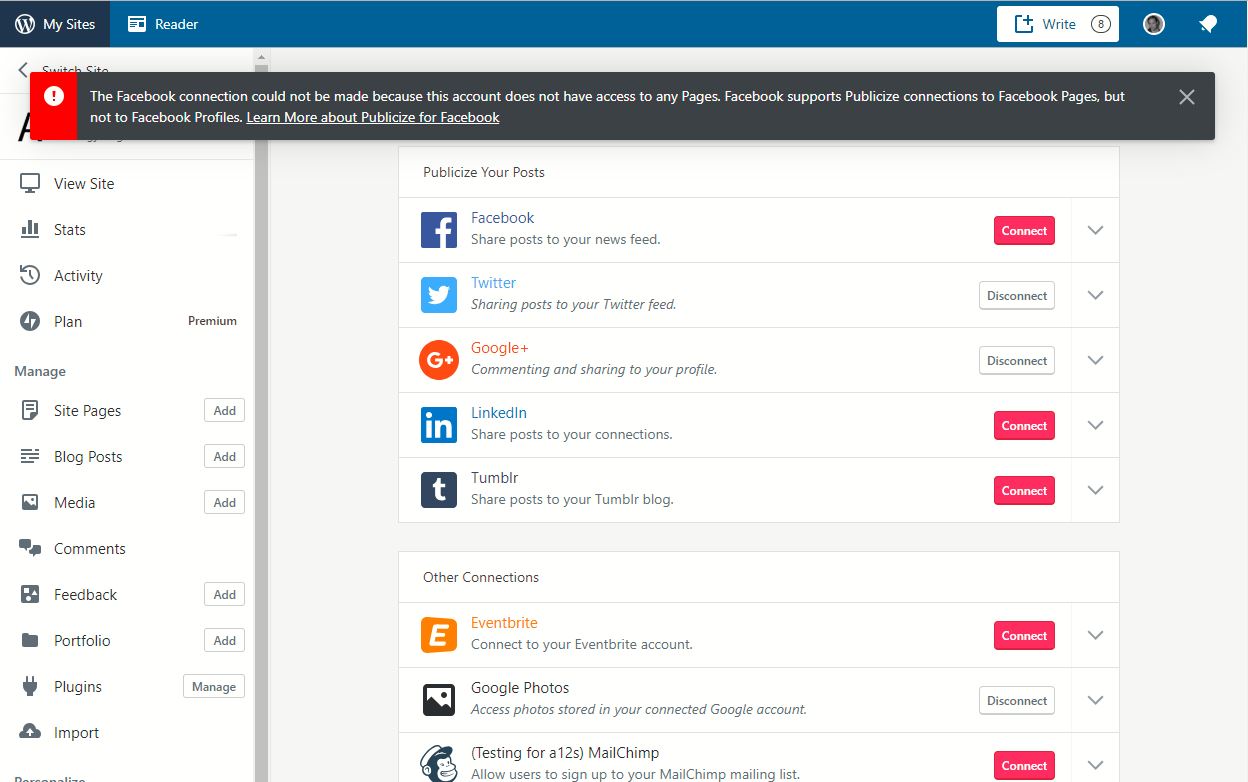Disconnect Google Photos
This screenshot has height=782, width=1248.
(1016, 700)
